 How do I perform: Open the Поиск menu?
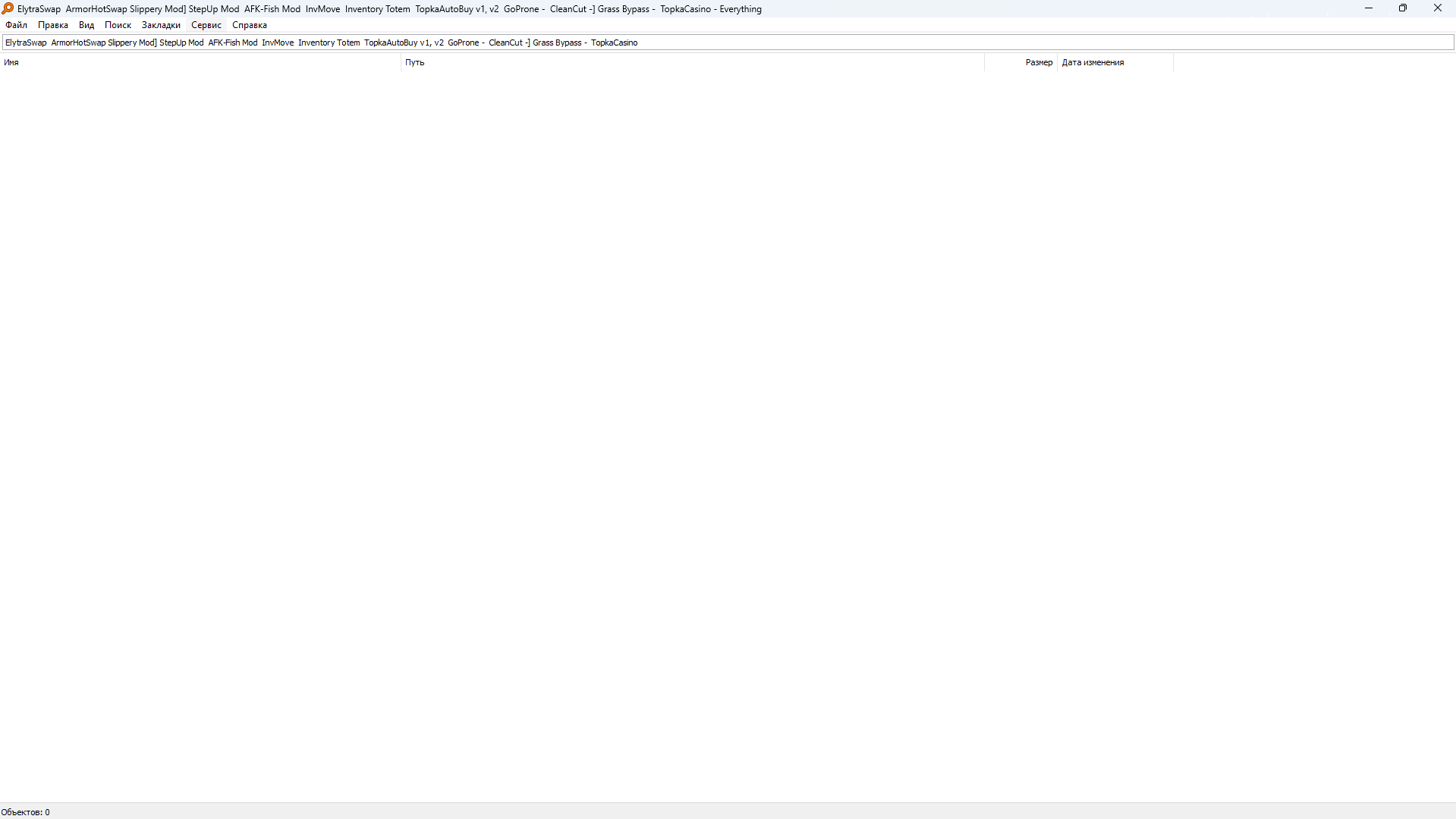(x=118, y=25)
